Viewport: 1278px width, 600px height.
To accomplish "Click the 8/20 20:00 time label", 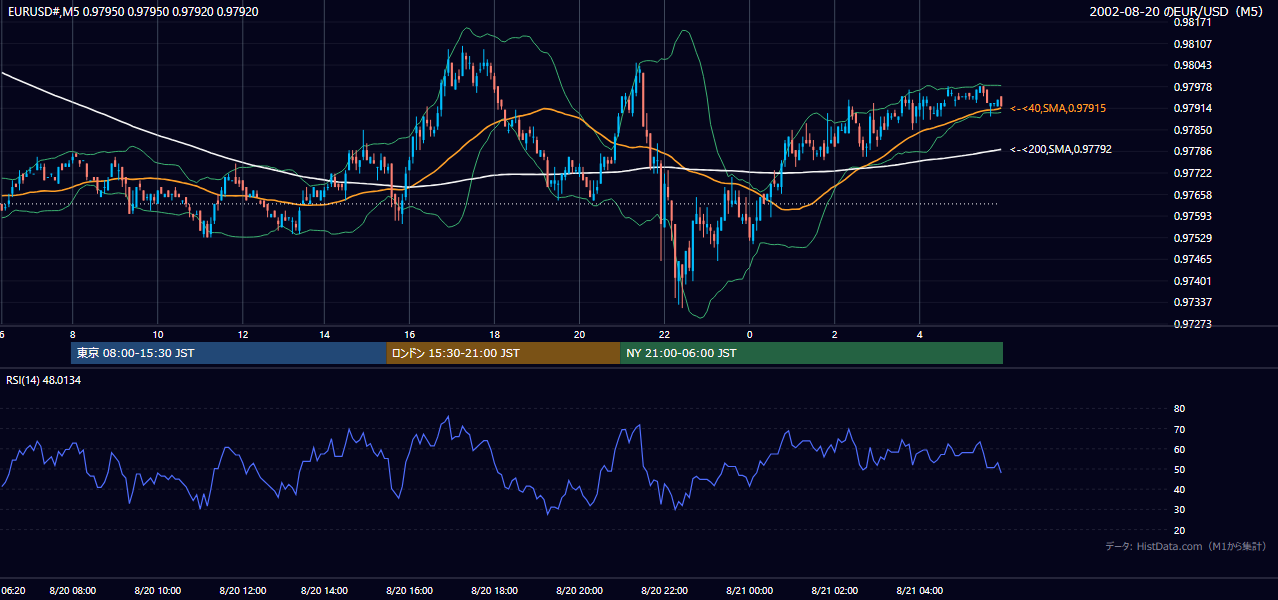I will click(x=579, y=590).
